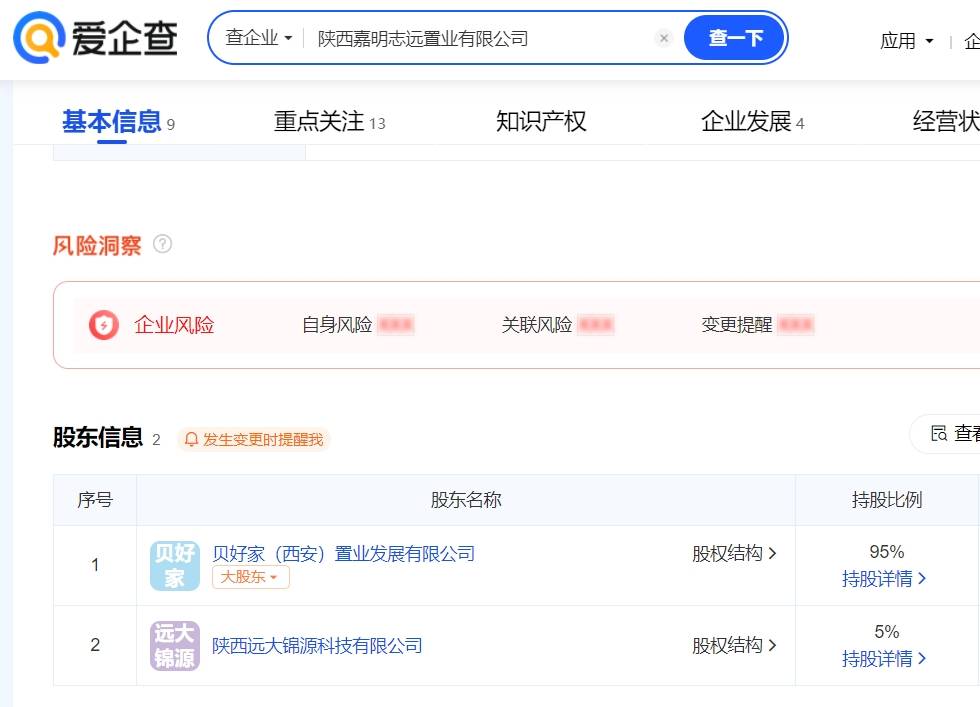Open 贝好家（西安）置业发展有限公司 company link
980x707 pixels.
[x=344, y=554]
